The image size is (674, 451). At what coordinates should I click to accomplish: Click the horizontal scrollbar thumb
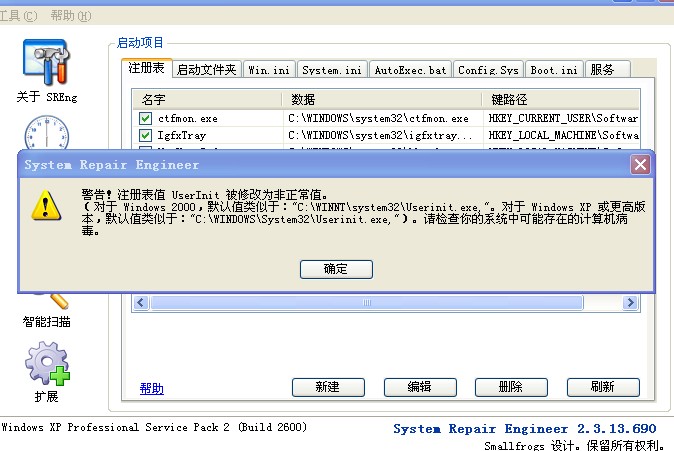click(367, 303)
